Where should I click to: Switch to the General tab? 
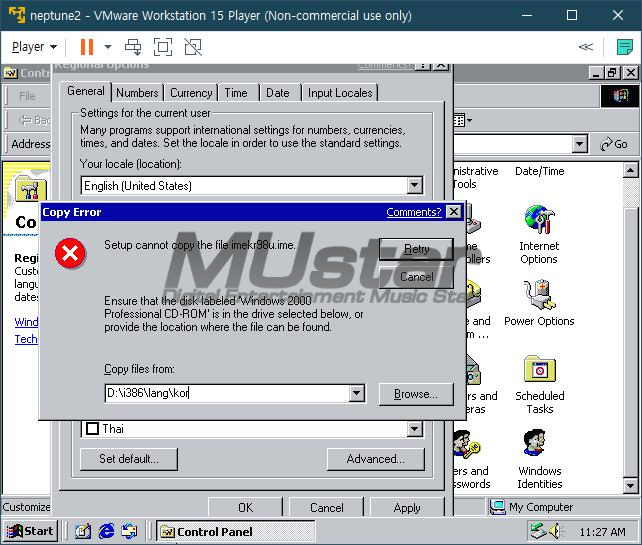tap(86, 91)
